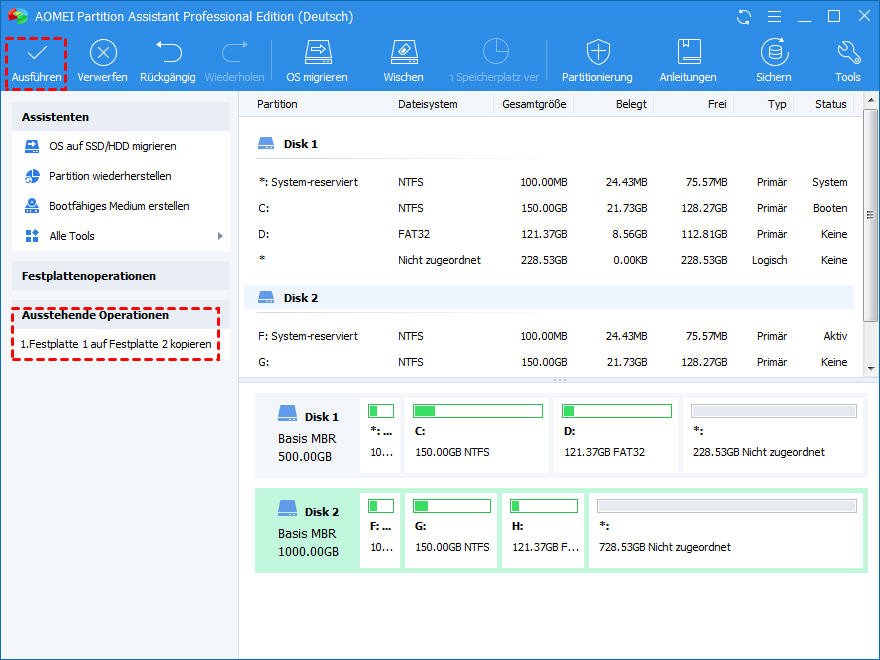Select D: 121.37GB FAT32 block in disk map
This screenshot has height=660, width=880.
[x=616, y=436]
